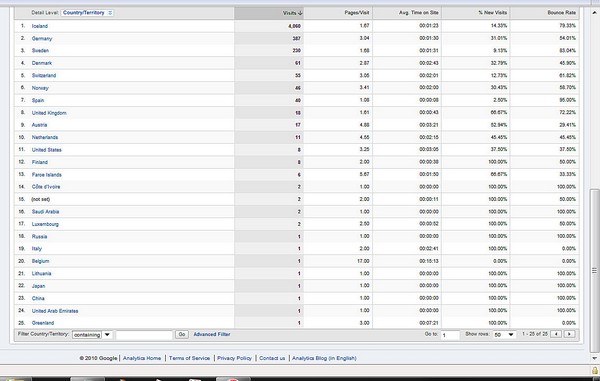Open the China country link
This screenshot has width=600, height=381.
(38, 298)
